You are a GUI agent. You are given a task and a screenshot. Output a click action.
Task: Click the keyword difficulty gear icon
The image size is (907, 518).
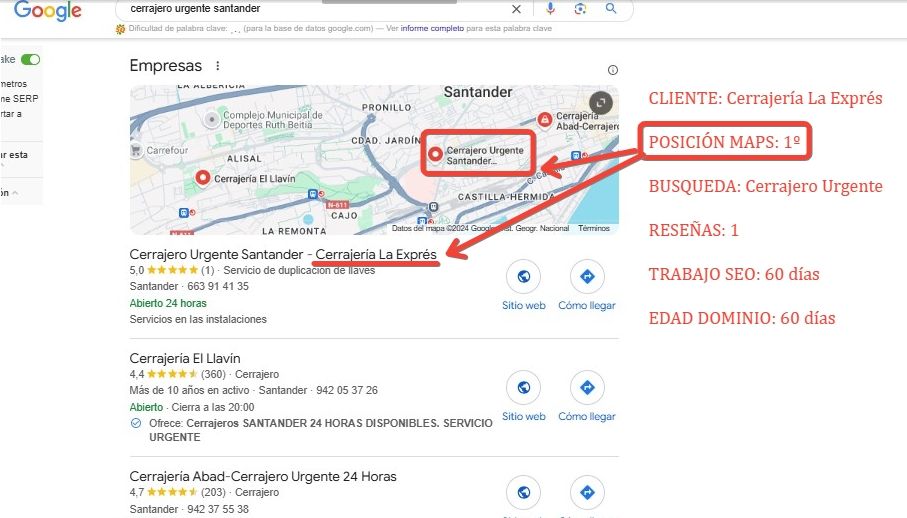pos(120,29)
